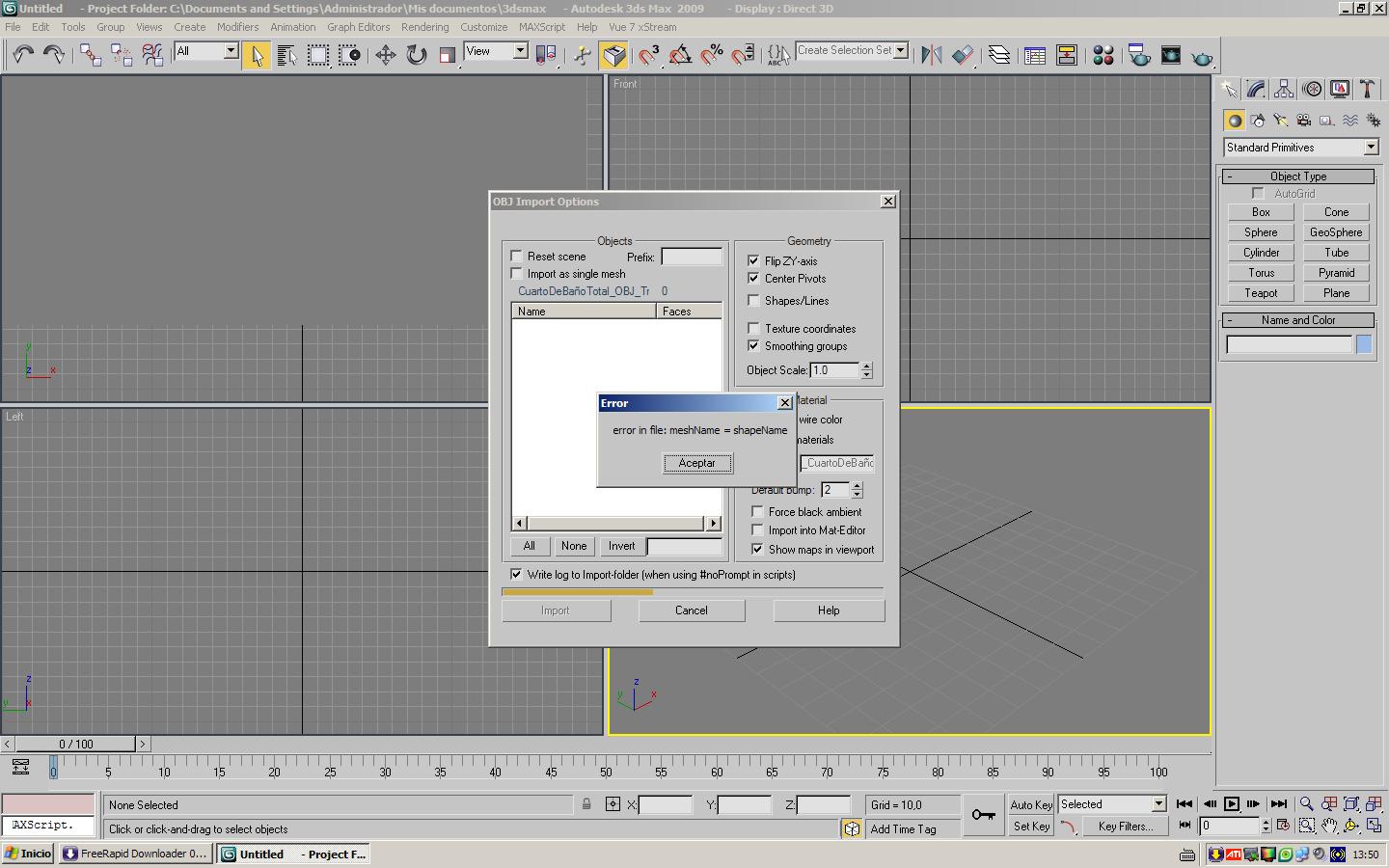This screenshot has width=1389, height=868.
Task: Click the blue object color swatch
Action: tap(1364, 344)
